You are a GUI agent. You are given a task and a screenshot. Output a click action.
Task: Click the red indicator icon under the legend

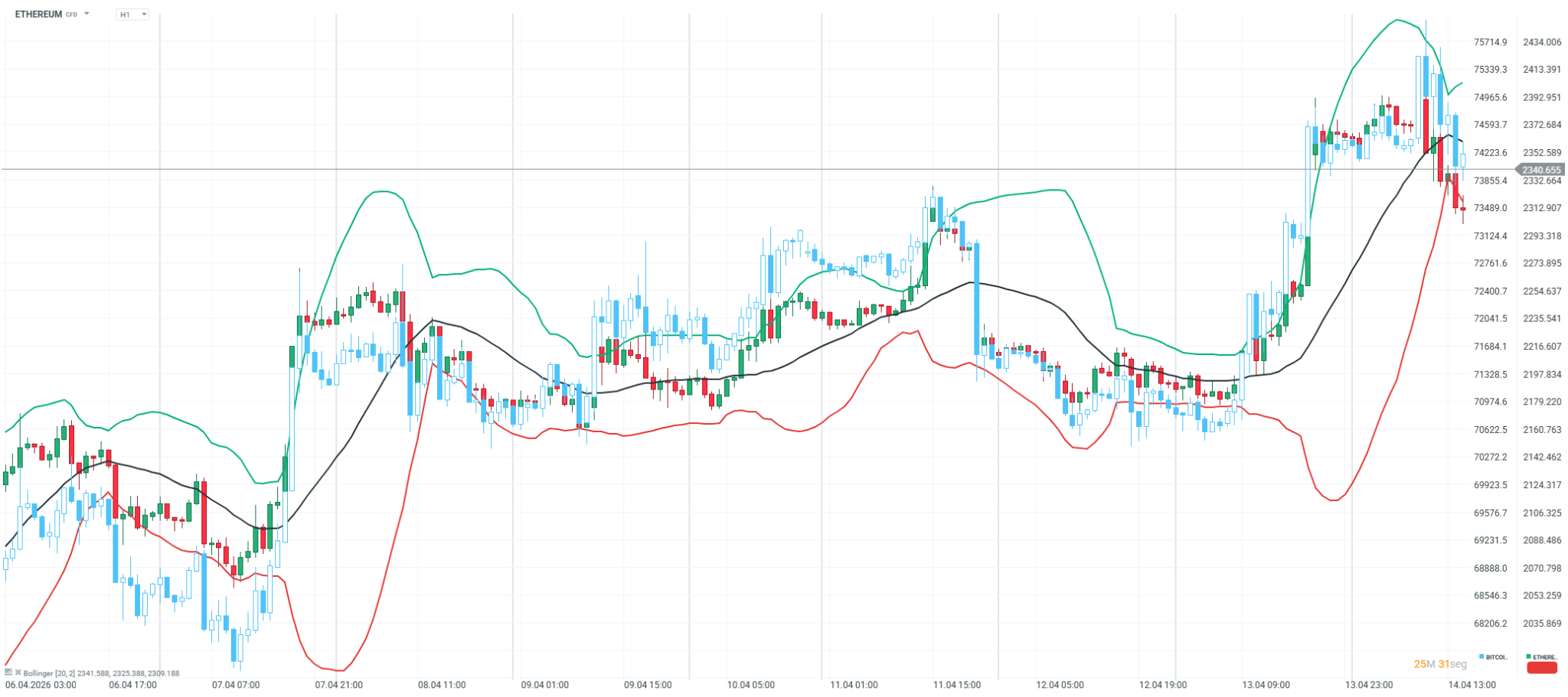[x=1542, y=668]
